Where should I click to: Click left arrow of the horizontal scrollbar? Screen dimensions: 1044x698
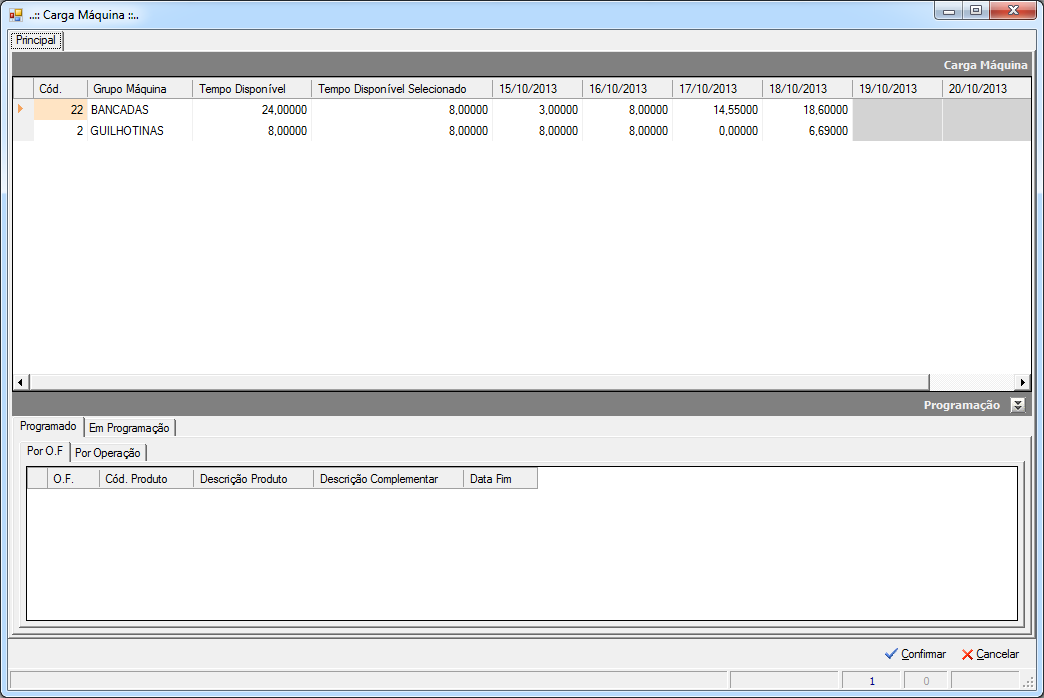(x=21, y=382)
